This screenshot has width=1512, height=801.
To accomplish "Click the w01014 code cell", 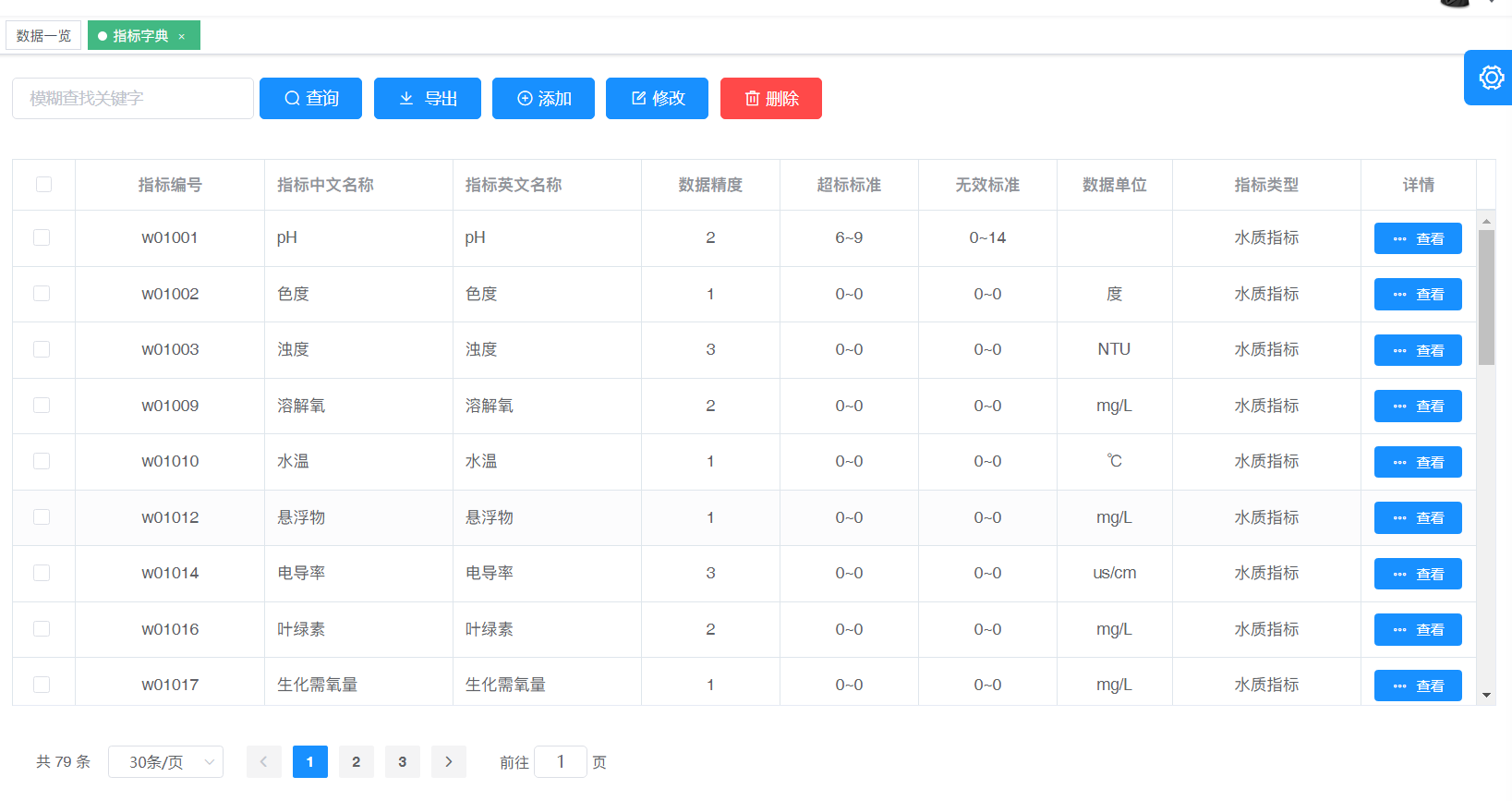I will tap(170, 573).
